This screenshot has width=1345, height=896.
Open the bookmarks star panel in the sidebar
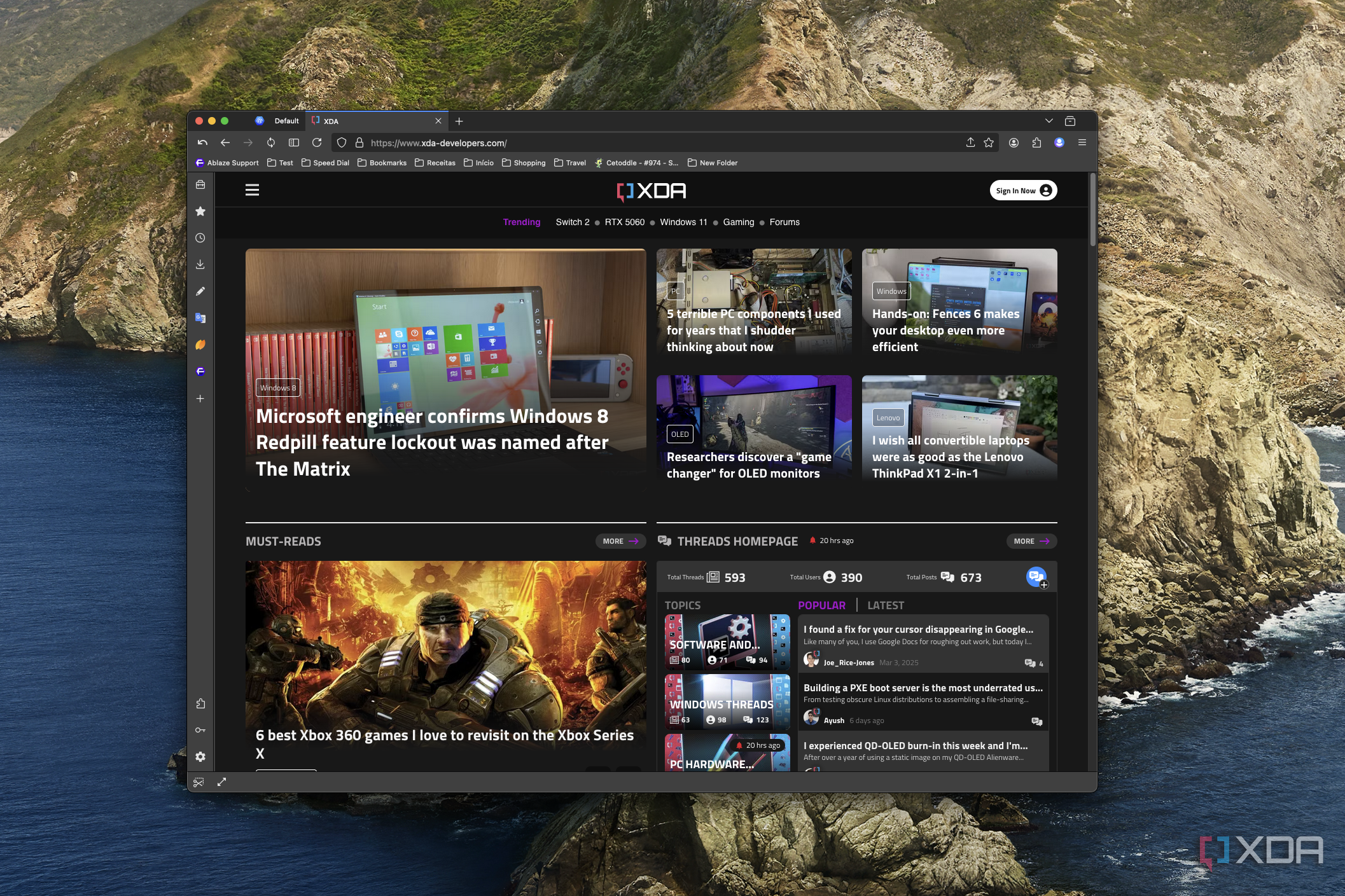pos(200,211)
